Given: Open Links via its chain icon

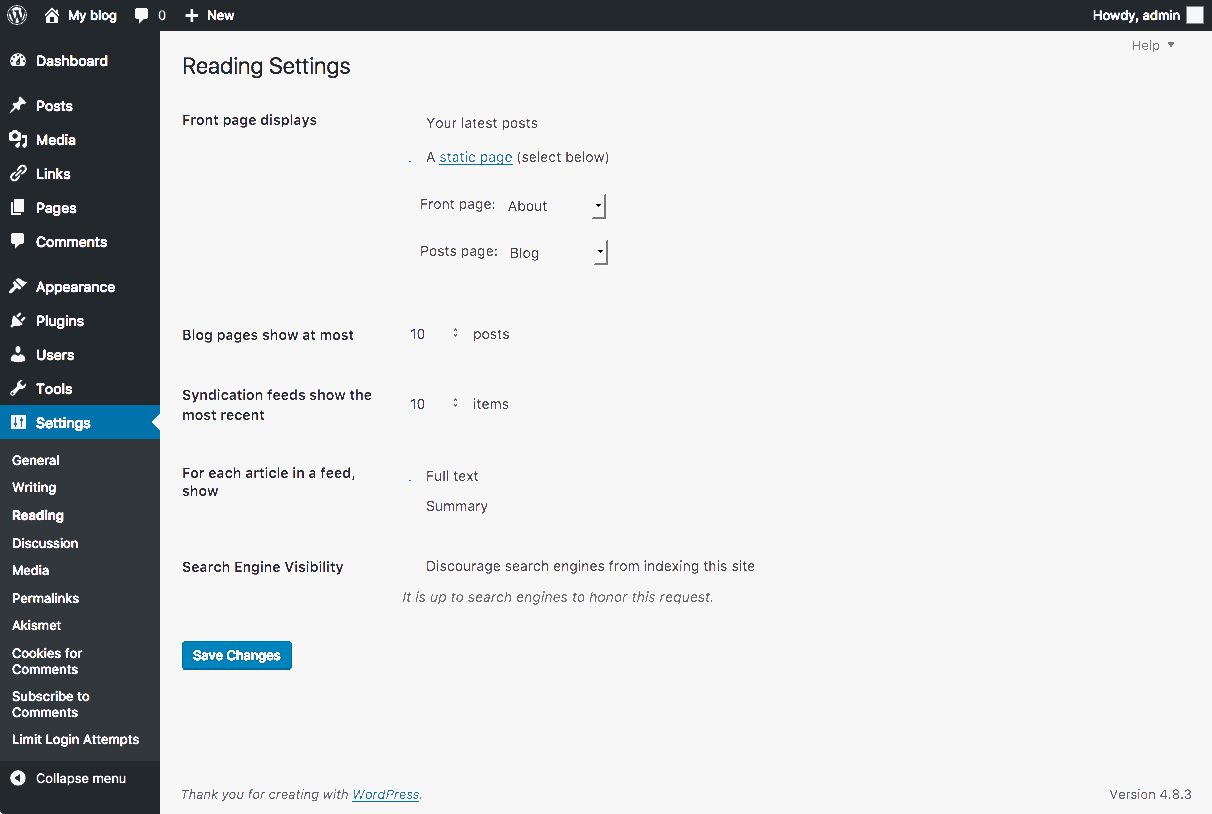Looking at the screenshot, I should 18,174.
